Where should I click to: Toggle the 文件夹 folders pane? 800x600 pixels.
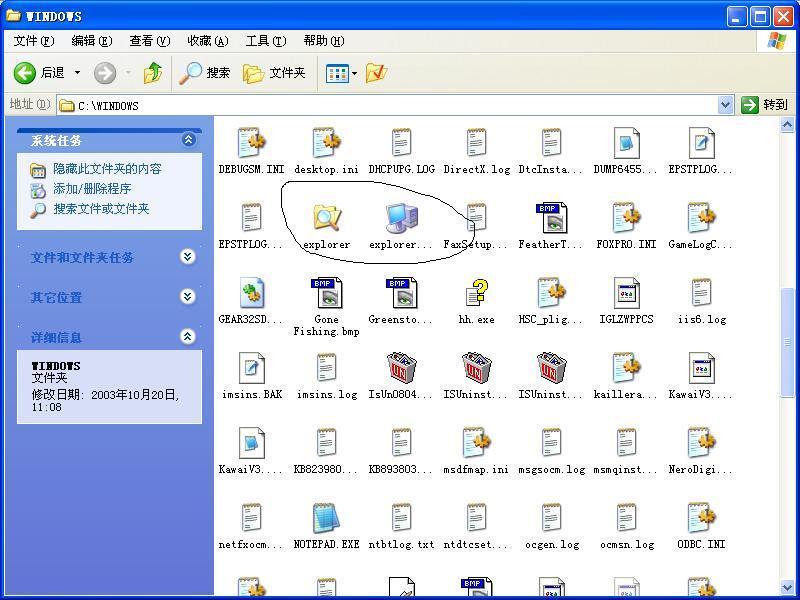tap(274, 73)
